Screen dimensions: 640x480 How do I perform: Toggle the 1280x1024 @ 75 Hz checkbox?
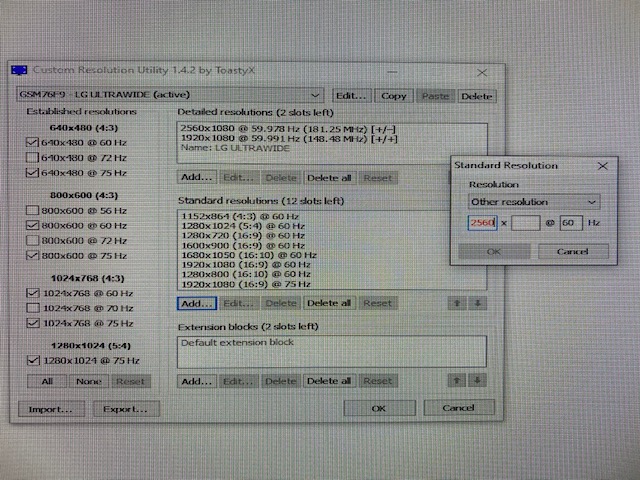pyautogui.click(x=33, y=360)
